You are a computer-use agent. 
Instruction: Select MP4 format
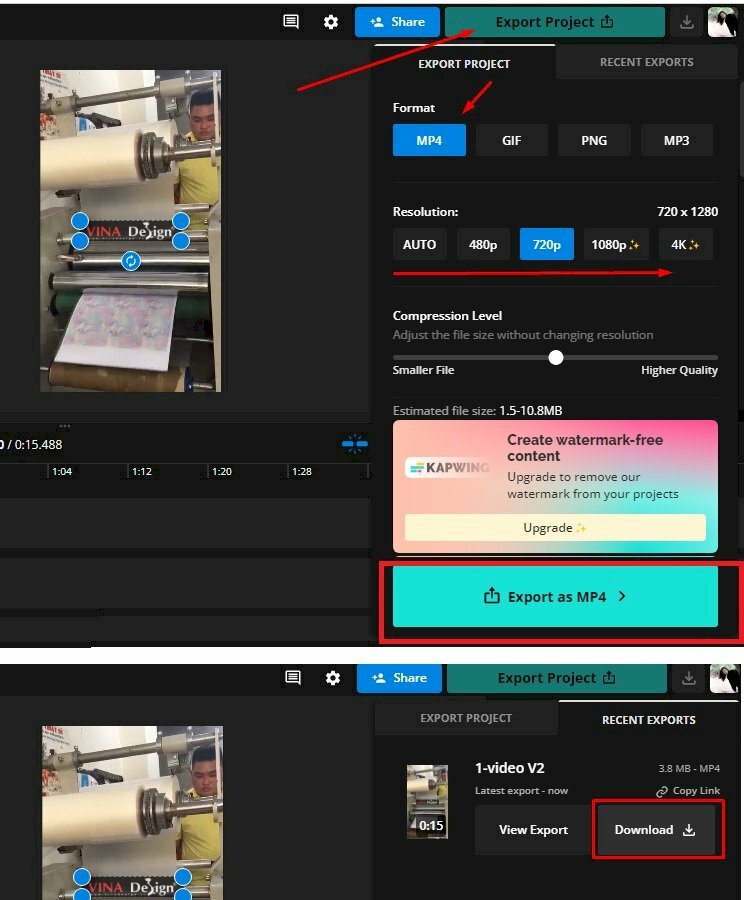coord(429,140)
